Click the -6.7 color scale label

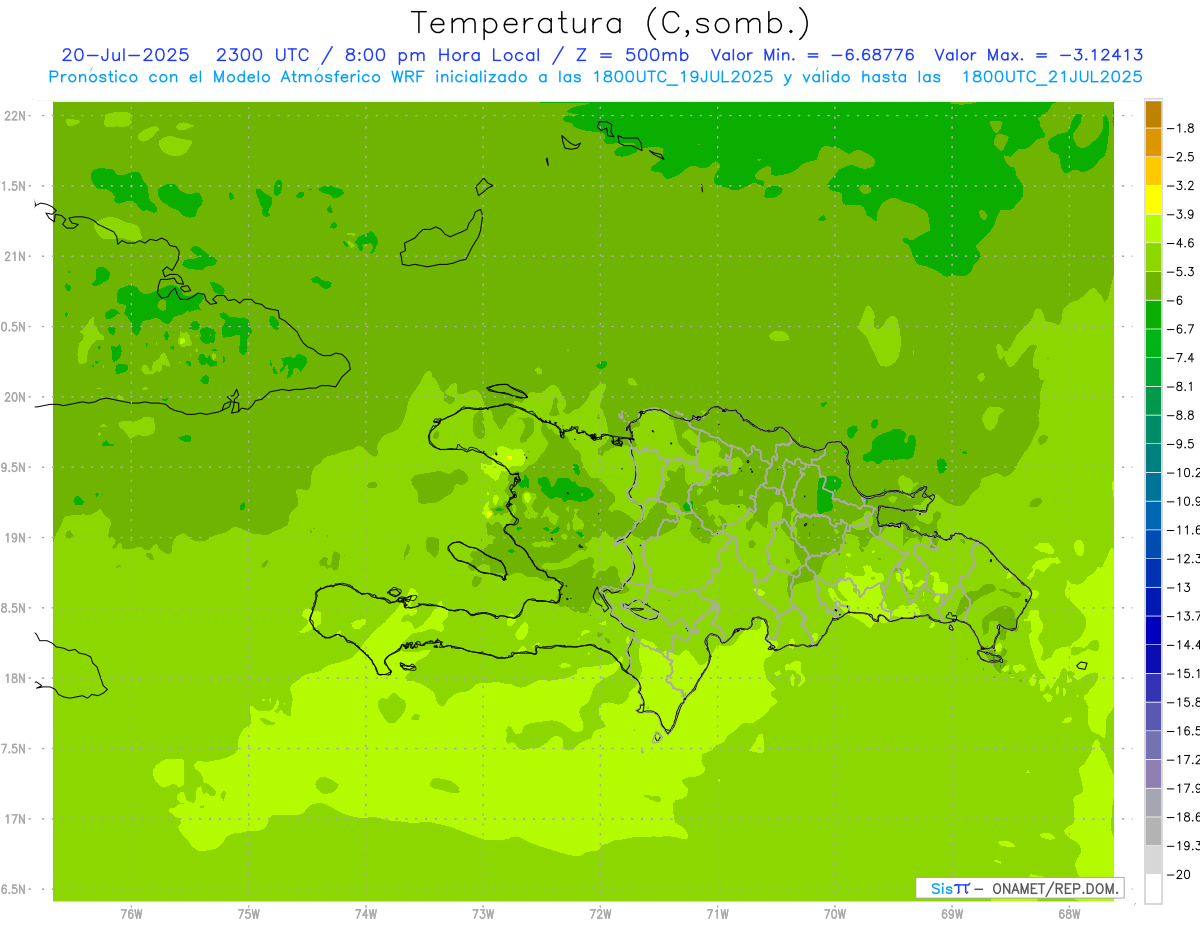[1182, 329]
